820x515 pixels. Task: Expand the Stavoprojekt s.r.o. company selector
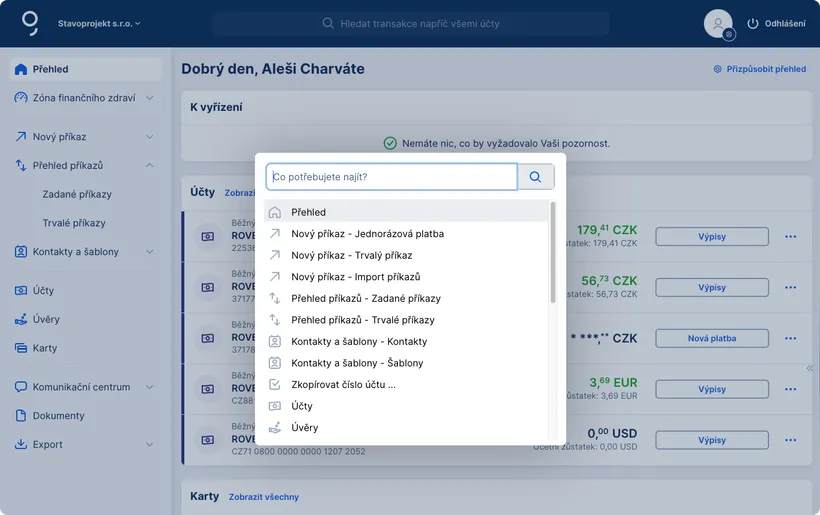(100, 23)
